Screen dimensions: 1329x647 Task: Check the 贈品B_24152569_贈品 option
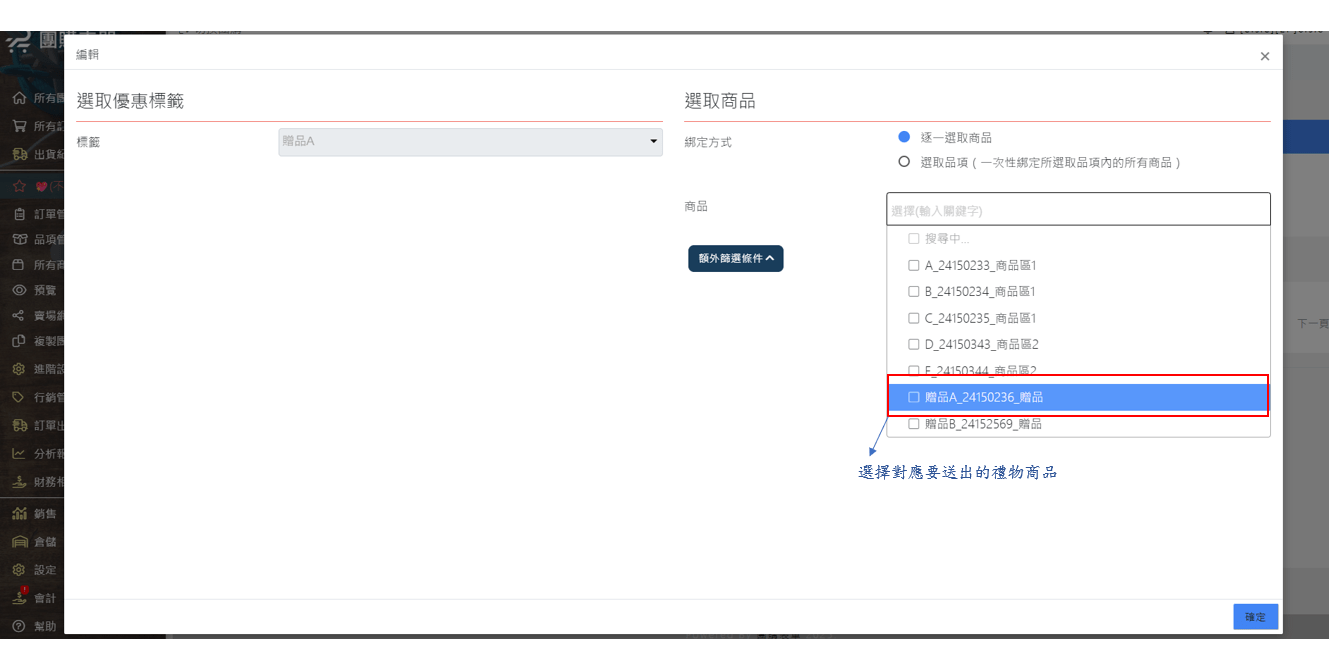click(913, 424)
